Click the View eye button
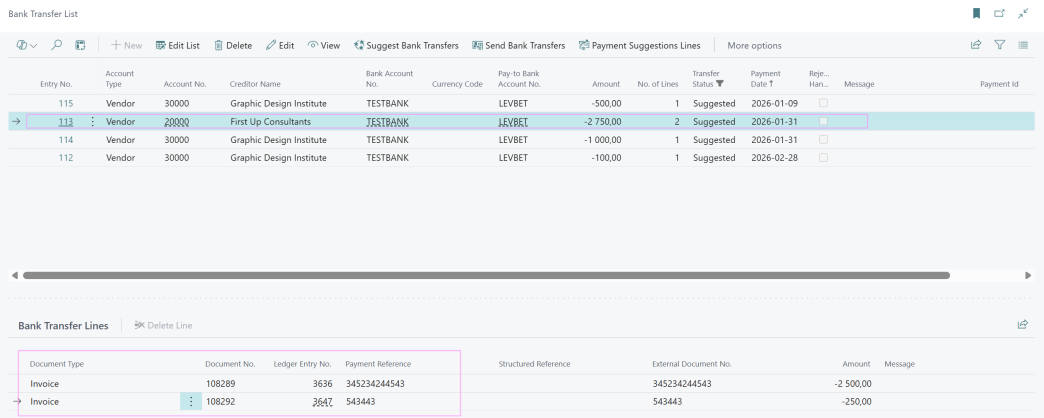The height and width of the screenshot is (418, 1044). (x=324, y=45)
